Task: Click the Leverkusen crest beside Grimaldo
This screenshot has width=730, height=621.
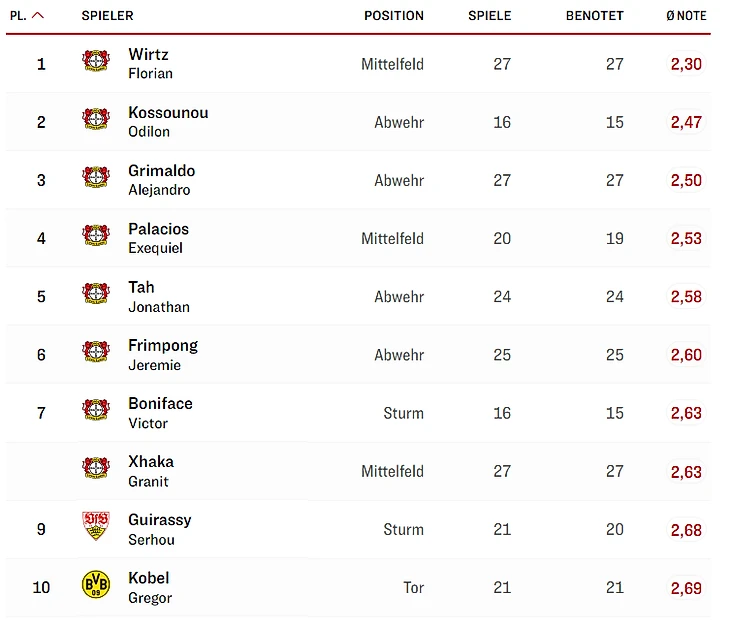Action: (x=96, y=178)
